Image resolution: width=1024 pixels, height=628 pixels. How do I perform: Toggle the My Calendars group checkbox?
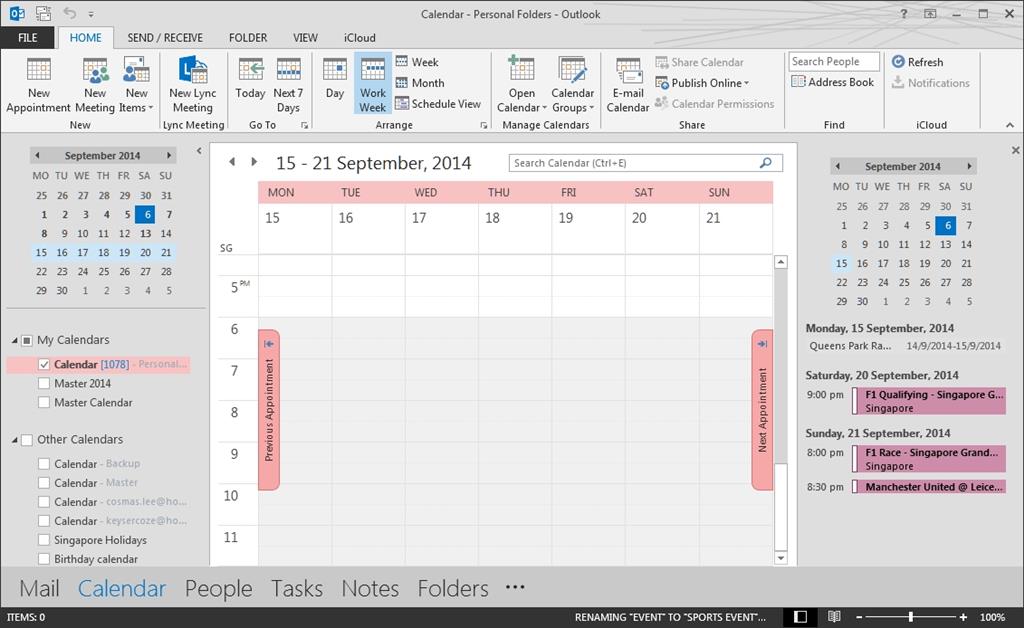click(27, 340)
